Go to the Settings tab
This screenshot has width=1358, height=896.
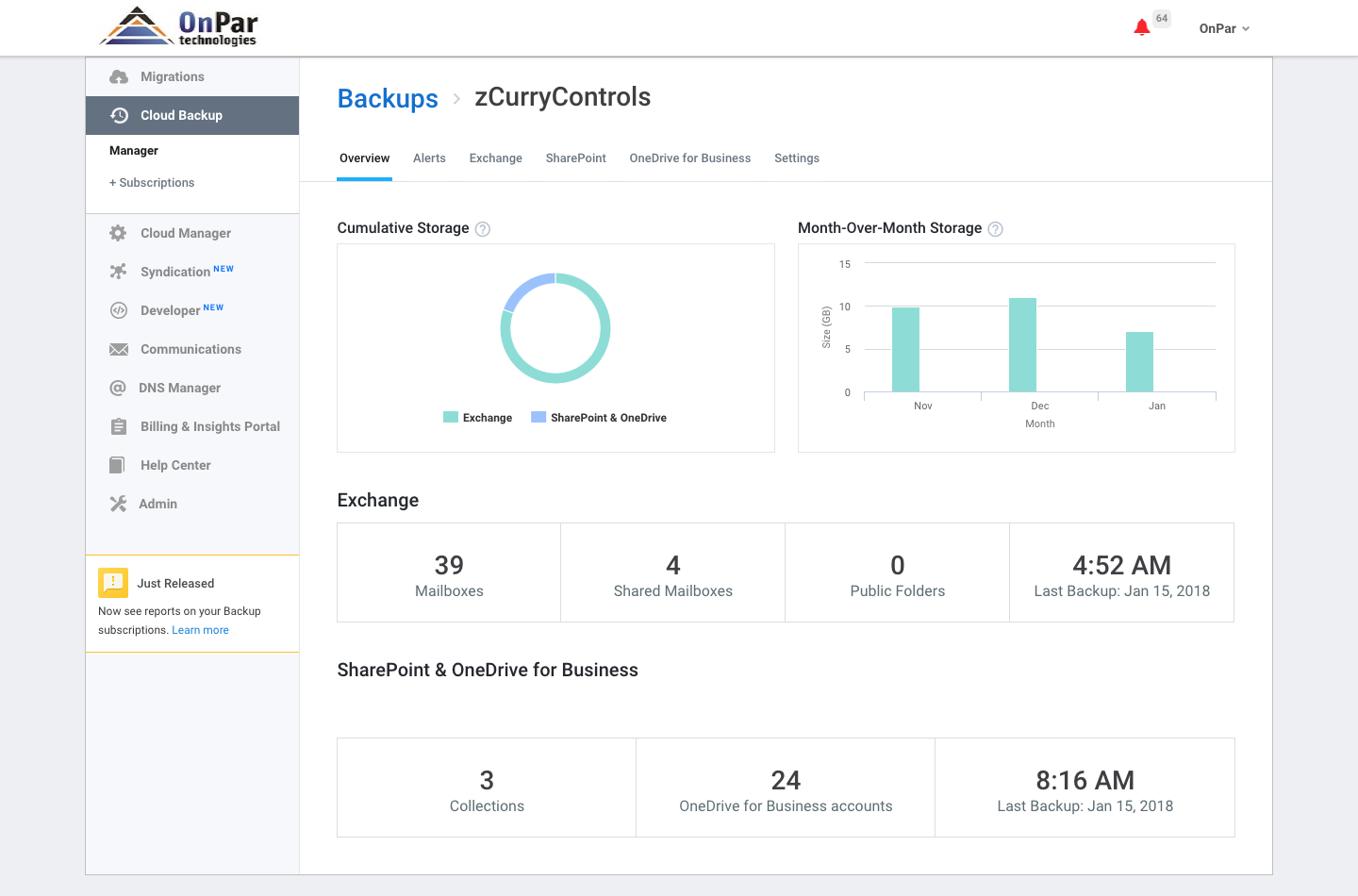click(x=797, y=158)
